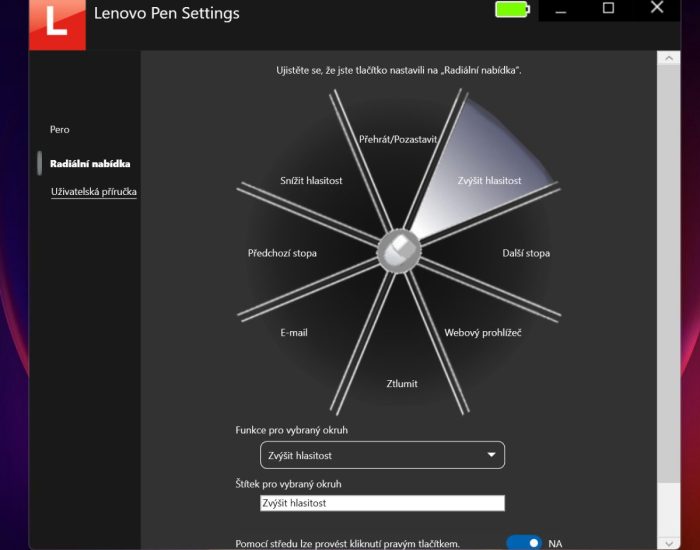Pick the Webový prohlížeč radial segment

pos(482,332)
